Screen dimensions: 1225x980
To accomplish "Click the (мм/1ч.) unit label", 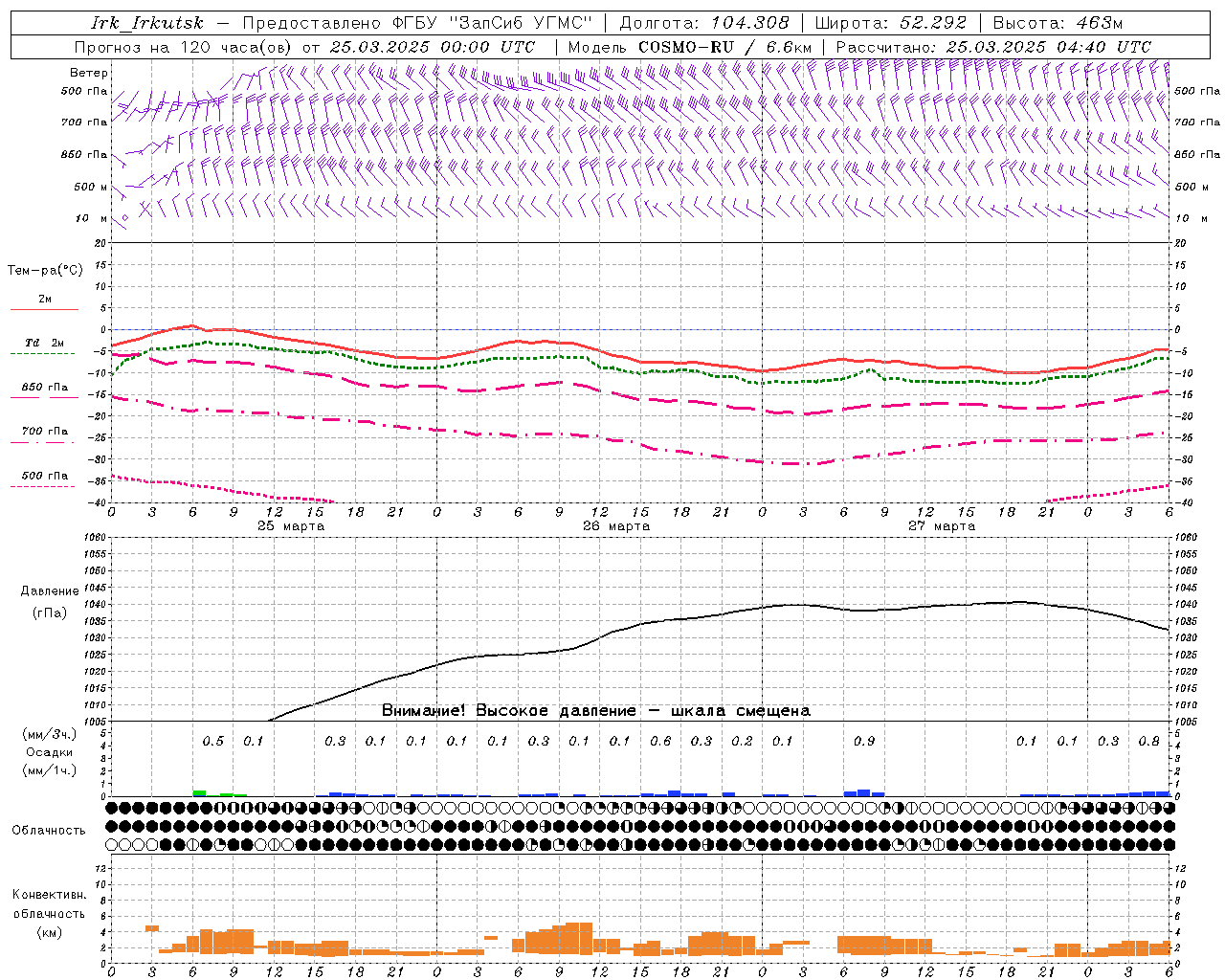I will pos(50,770).
